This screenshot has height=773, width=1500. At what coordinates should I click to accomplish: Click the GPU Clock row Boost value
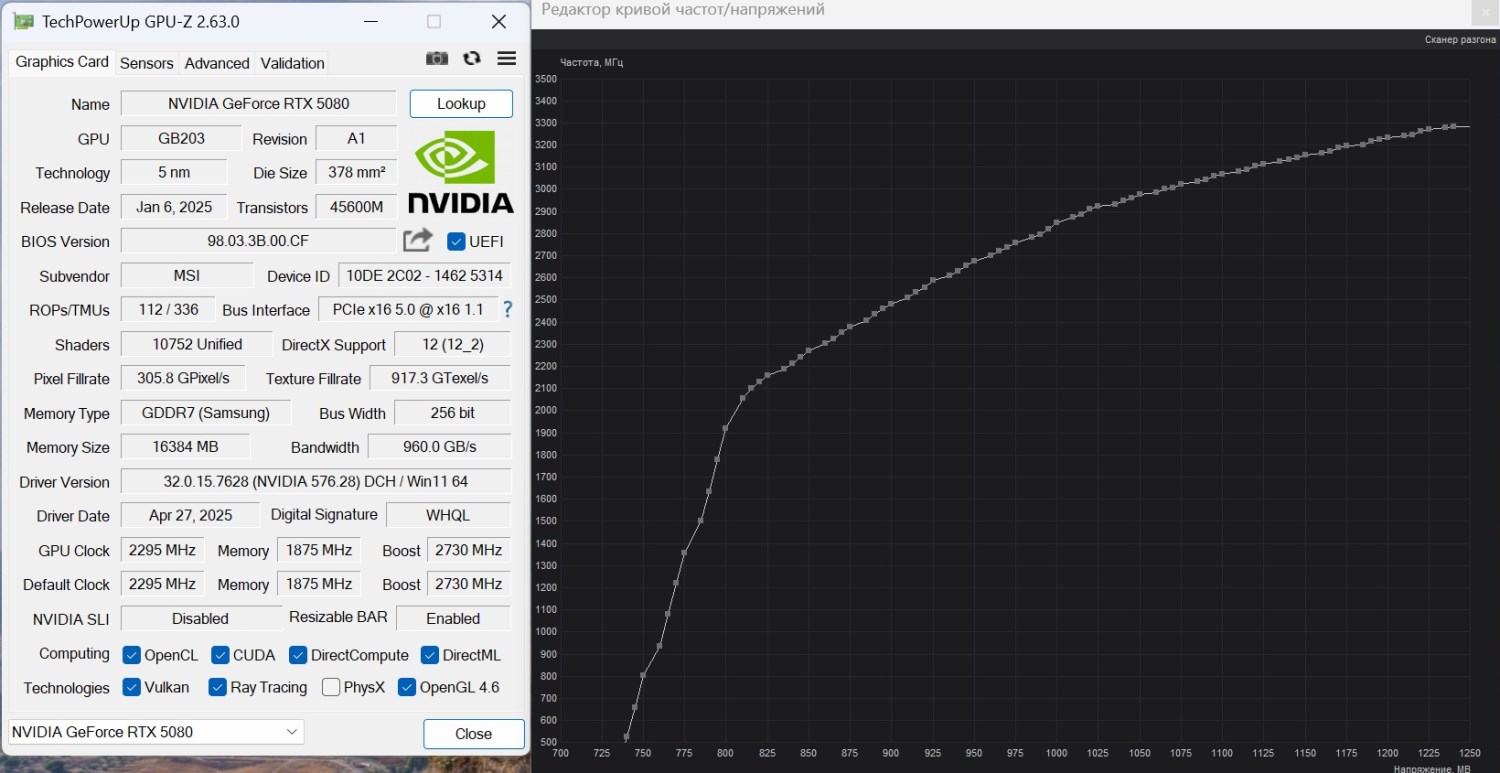click(468, 550)
